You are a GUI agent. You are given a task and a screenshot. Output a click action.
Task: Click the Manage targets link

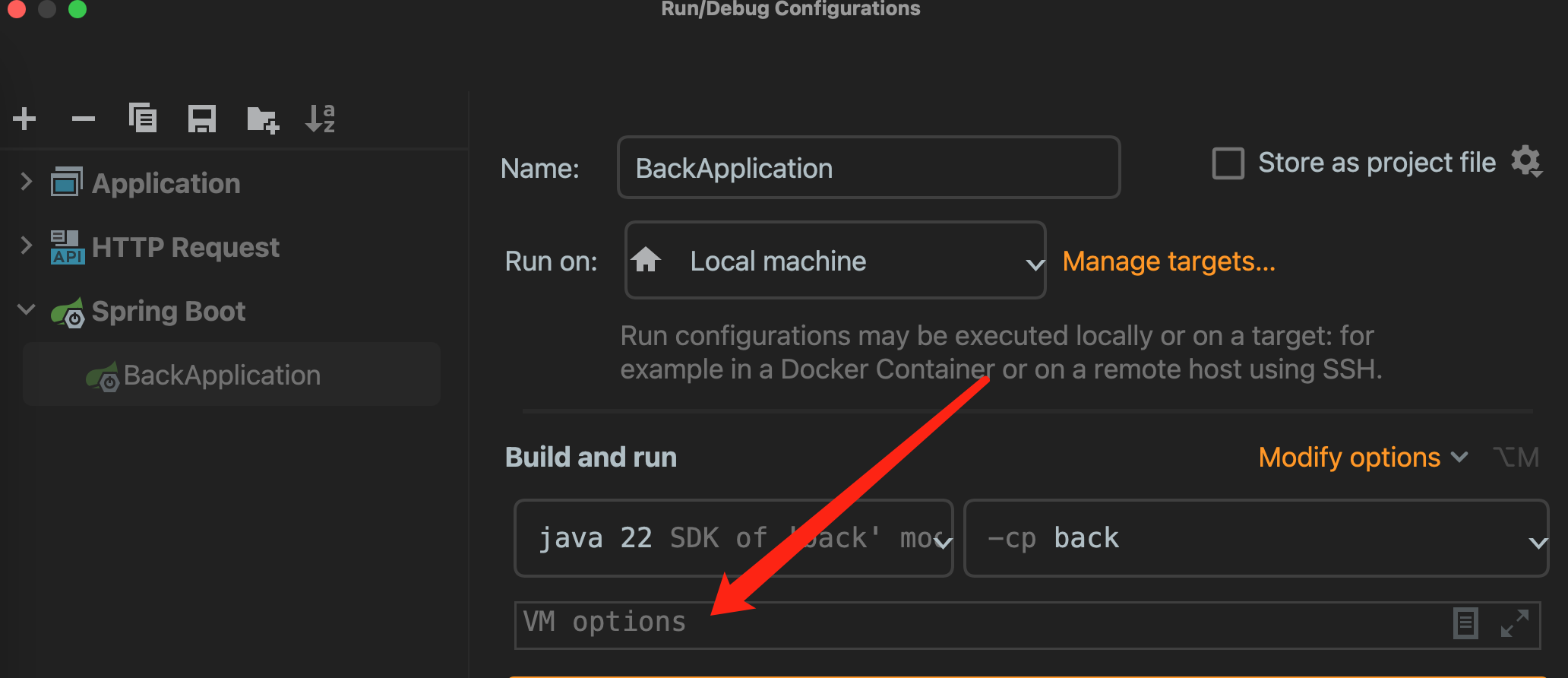click(1168, 261)
